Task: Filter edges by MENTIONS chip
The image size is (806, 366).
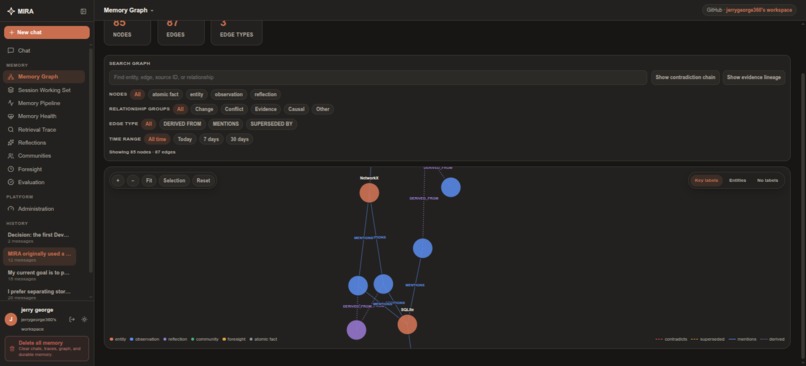Action: (x=226, y=124)
